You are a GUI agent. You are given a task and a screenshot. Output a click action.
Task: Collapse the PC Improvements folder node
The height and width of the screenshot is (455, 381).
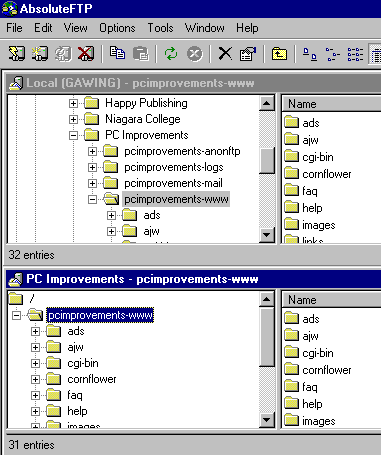(73, 135)
